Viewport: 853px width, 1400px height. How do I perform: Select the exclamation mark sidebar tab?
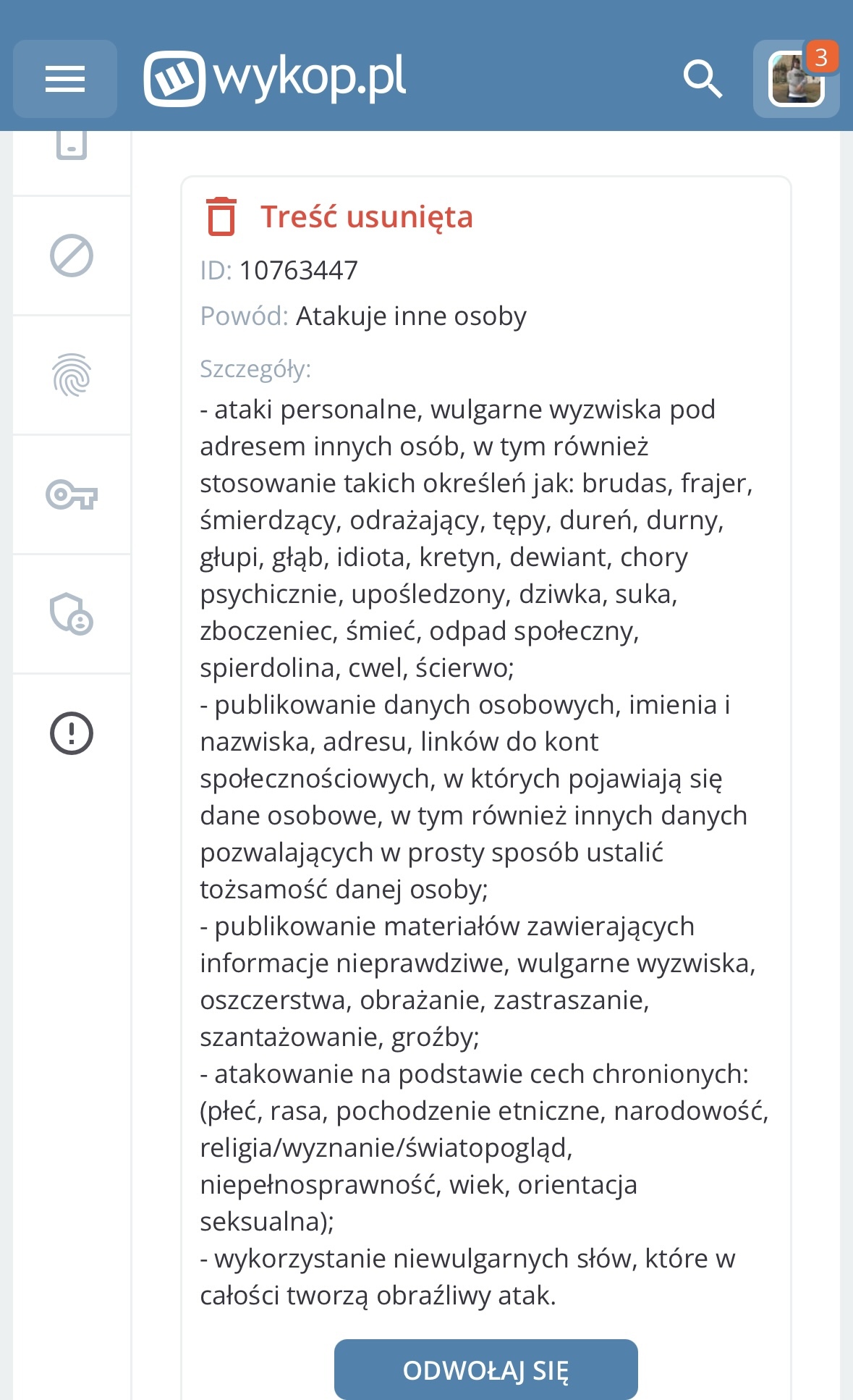point(72,733)
